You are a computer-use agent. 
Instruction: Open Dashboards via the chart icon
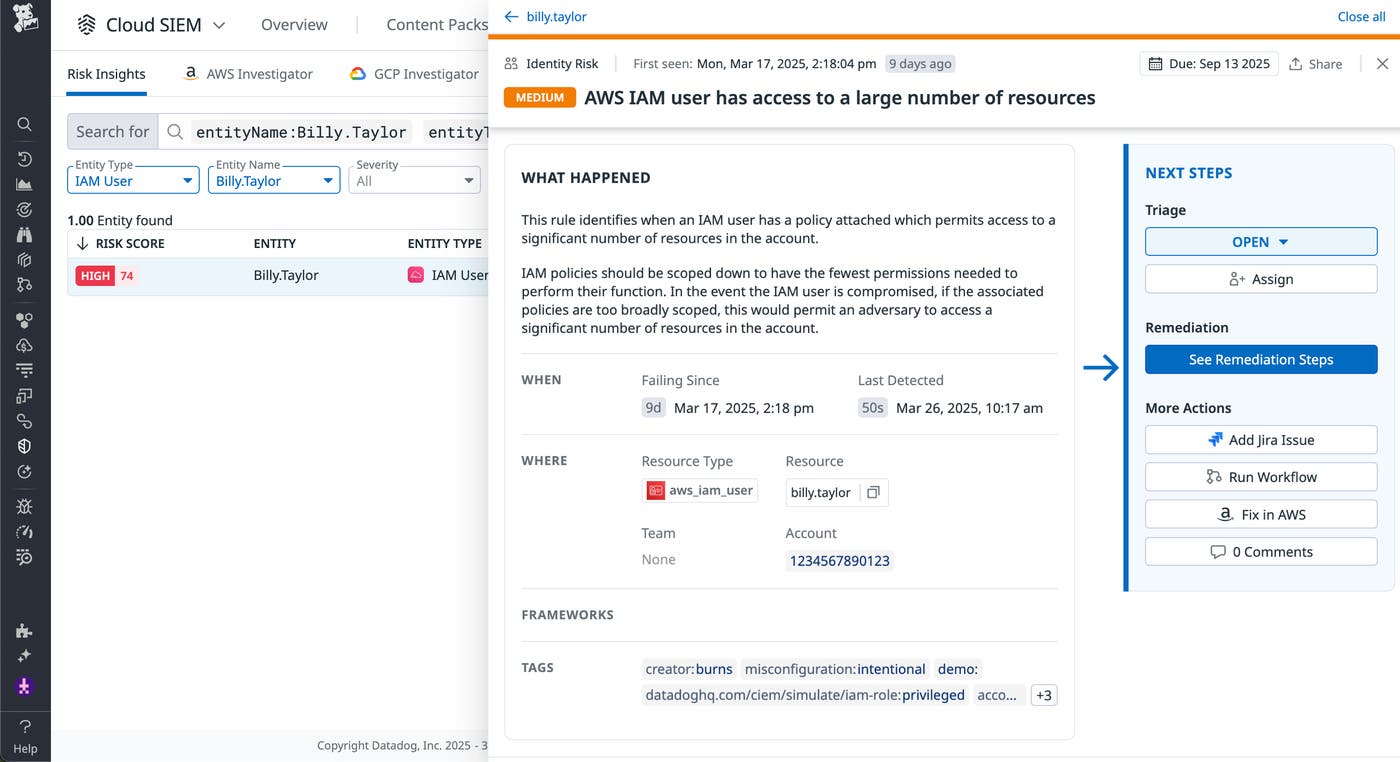click(25, 184)
